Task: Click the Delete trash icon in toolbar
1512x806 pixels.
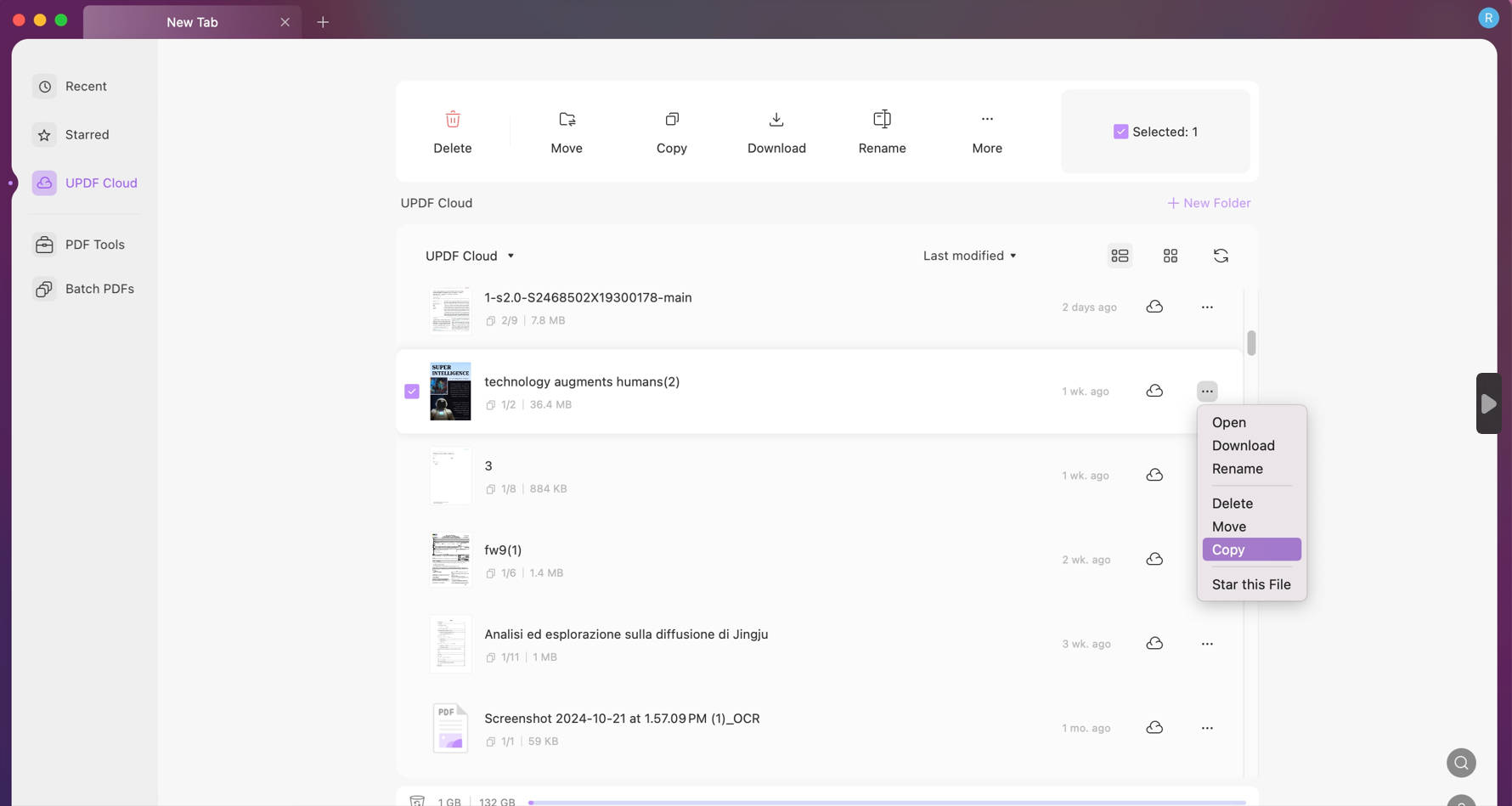Action: (453, 119)
